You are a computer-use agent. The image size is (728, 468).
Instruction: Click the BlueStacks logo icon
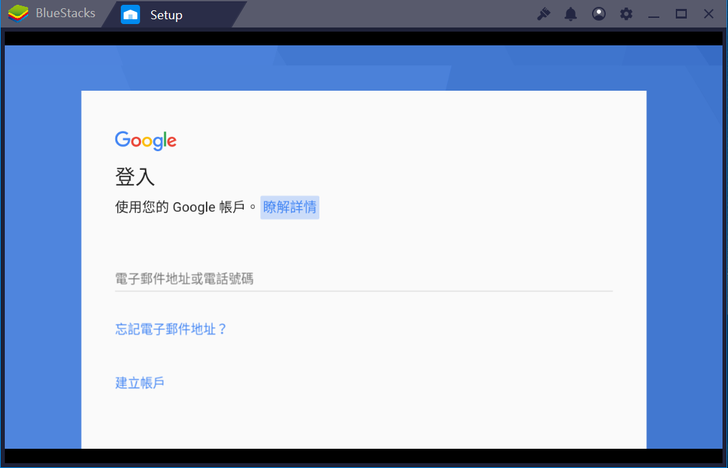click(18, 13)
